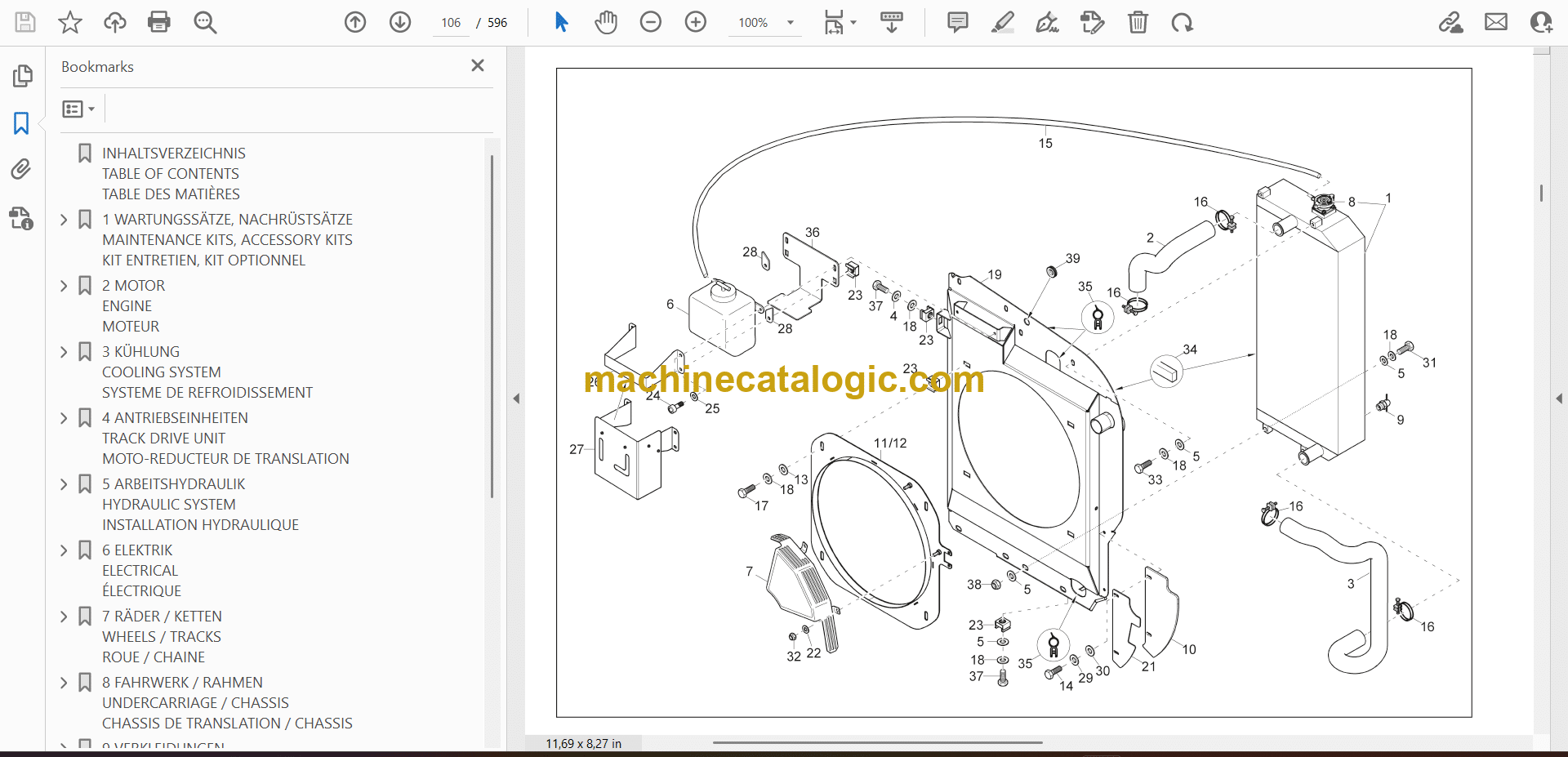
Task: Go to the next page
Action: 400,22
